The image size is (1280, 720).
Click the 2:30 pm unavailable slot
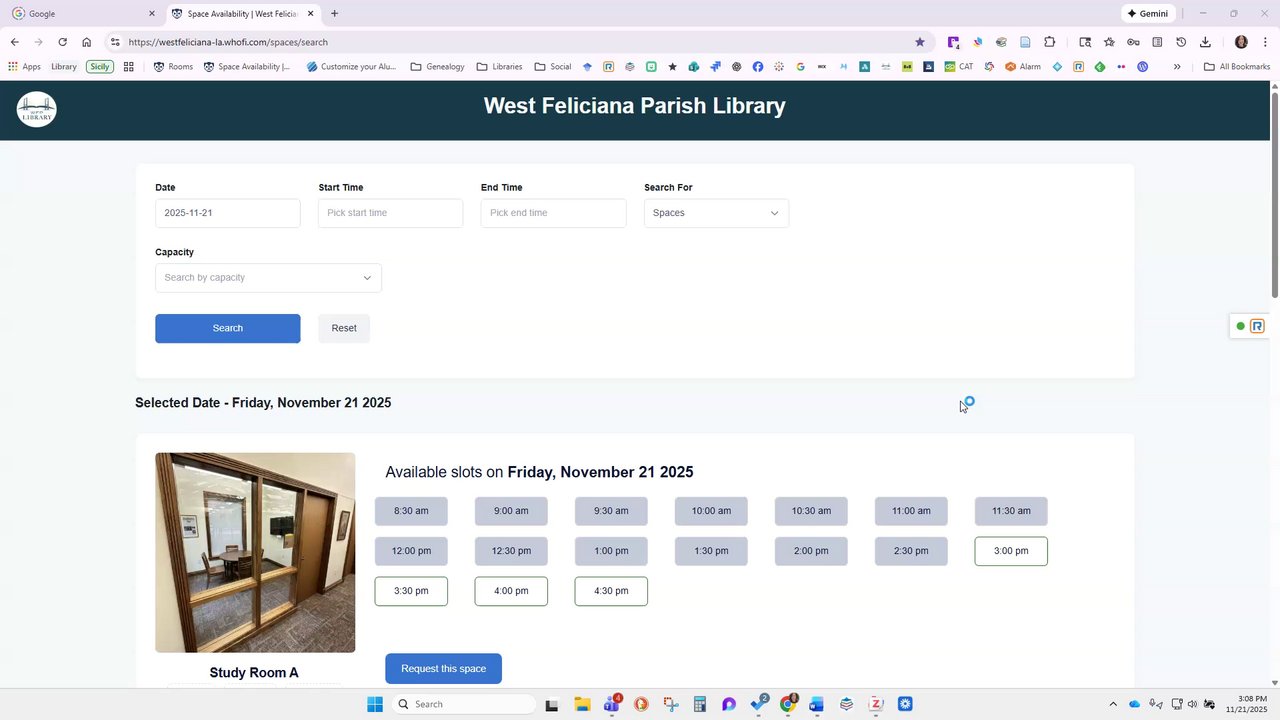coord(911,551)
